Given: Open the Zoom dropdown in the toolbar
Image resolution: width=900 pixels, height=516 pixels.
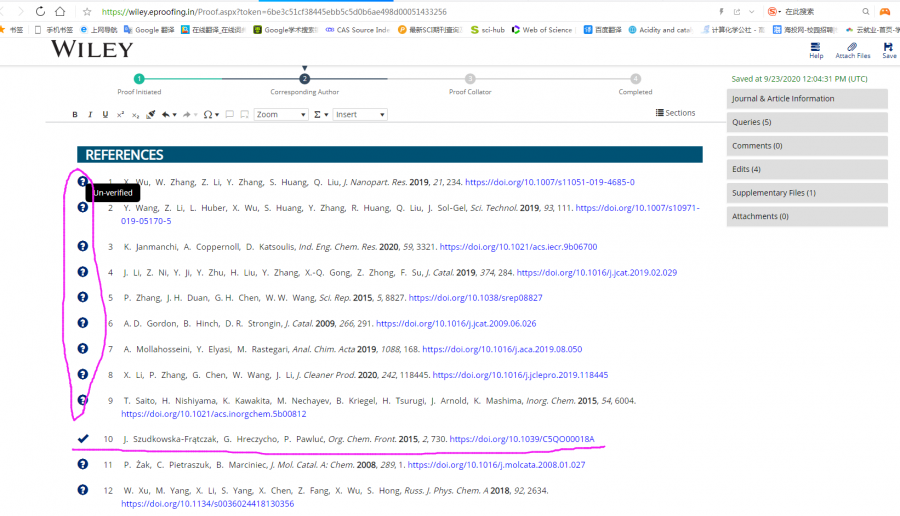Looking at the screenshot, I should (281, 115).
